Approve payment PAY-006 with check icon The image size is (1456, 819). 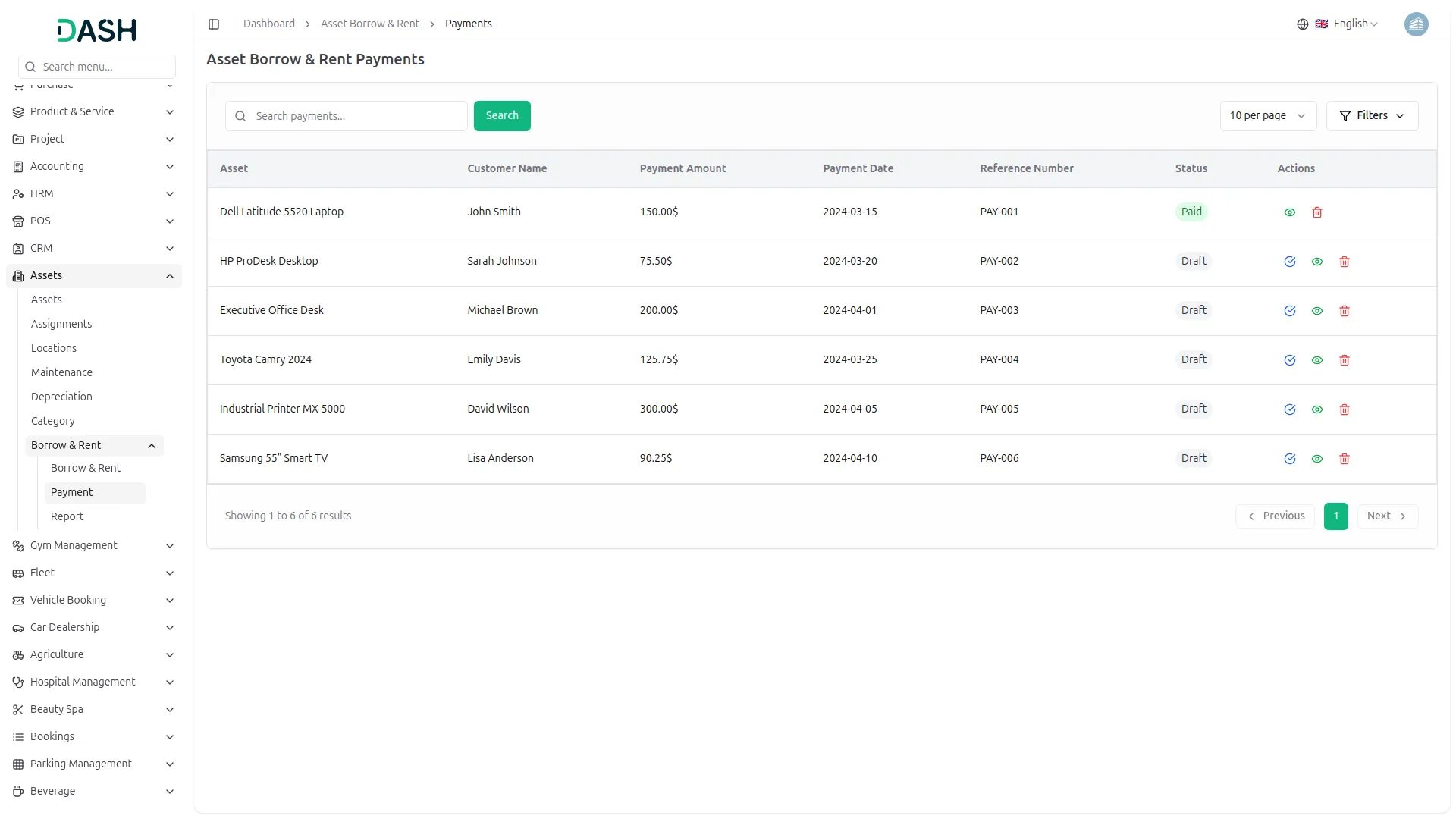coord(1290,459)
